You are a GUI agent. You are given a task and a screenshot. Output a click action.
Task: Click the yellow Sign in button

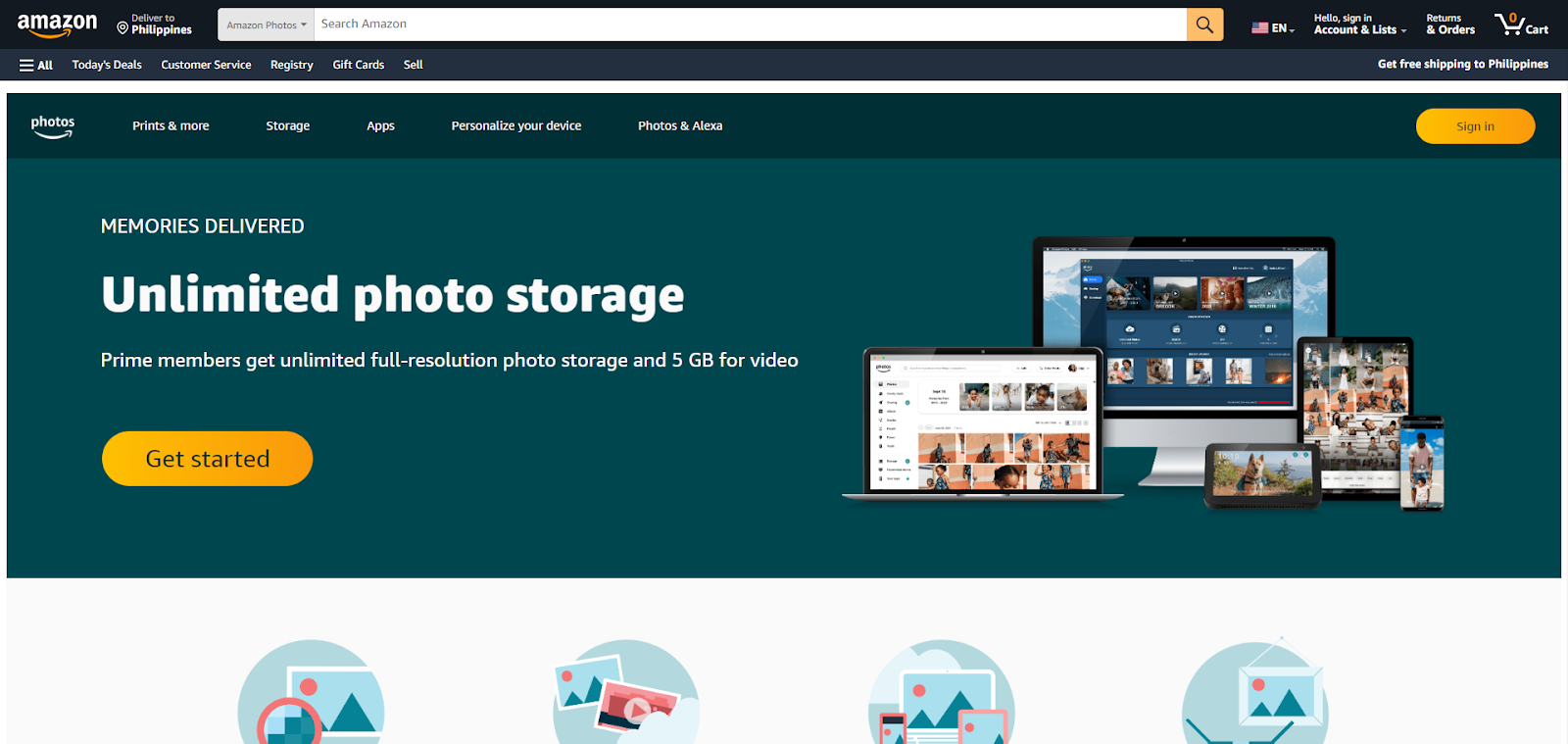coord(1475,126)
